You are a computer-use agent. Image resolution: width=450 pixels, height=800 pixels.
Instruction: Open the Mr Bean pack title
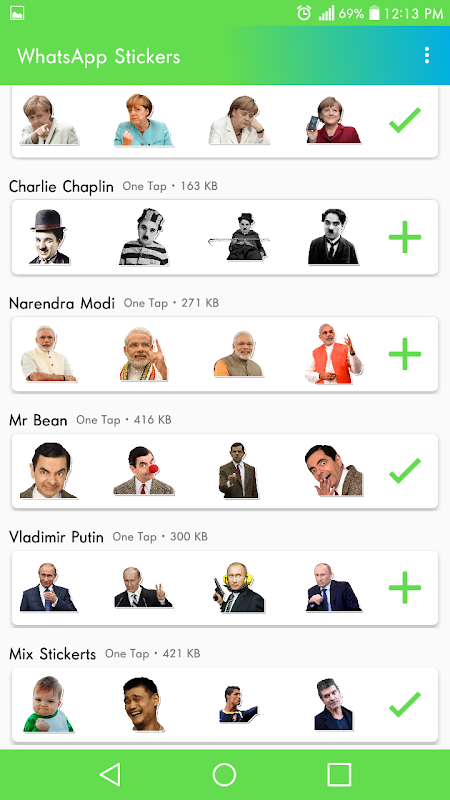coord(38,420)
